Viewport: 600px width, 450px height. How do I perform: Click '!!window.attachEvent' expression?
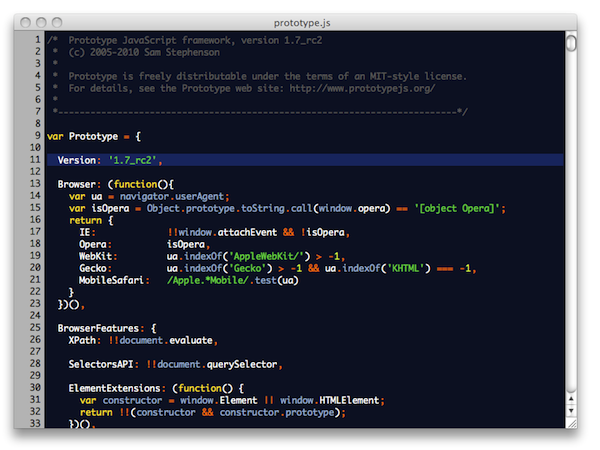[222, 232]
